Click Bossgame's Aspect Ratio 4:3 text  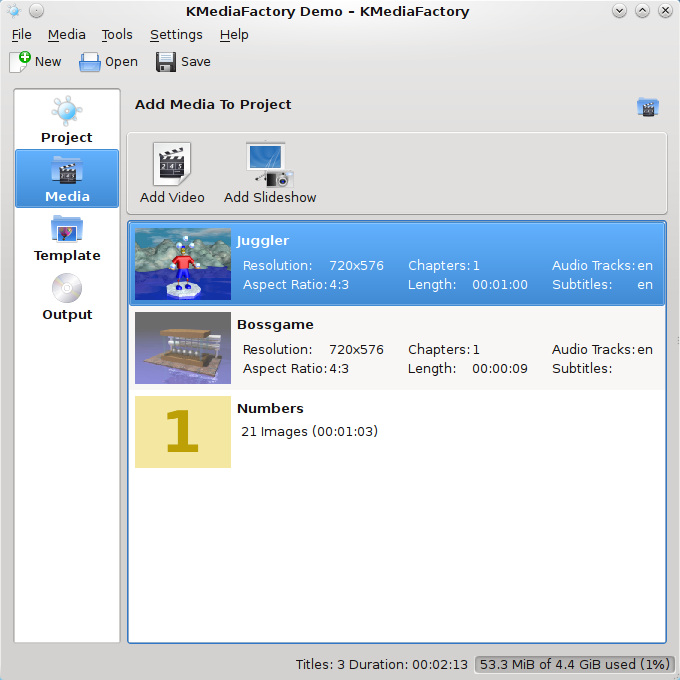point(295,369)
